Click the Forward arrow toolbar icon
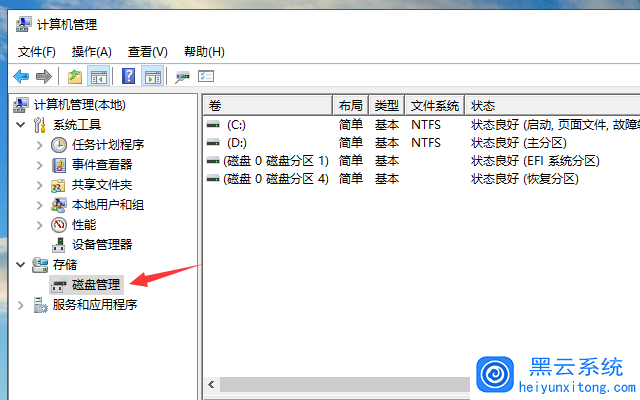 coord(44,76)
